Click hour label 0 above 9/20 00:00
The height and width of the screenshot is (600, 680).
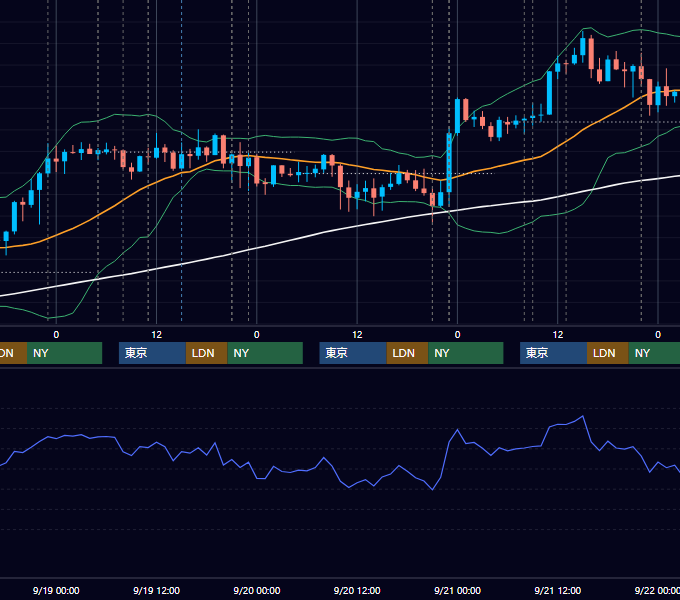[257, 335]
